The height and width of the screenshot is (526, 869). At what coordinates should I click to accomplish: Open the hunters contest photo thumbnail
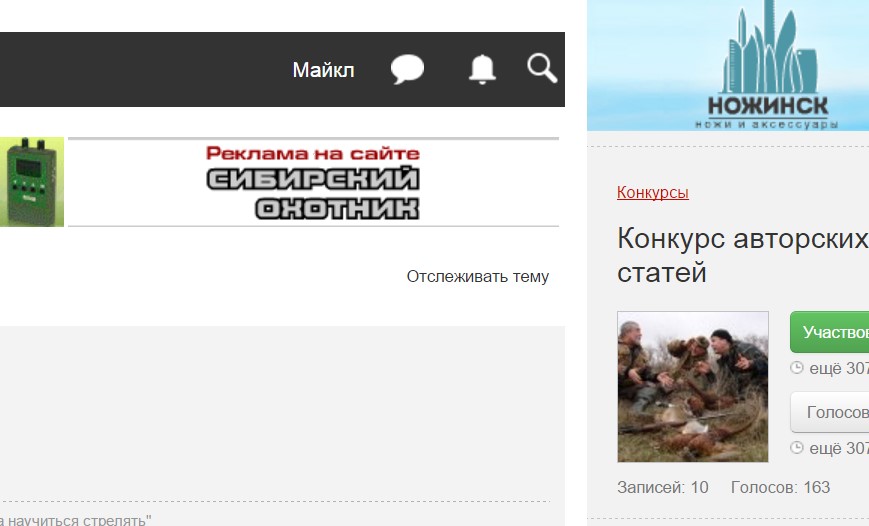coord(692,387)
